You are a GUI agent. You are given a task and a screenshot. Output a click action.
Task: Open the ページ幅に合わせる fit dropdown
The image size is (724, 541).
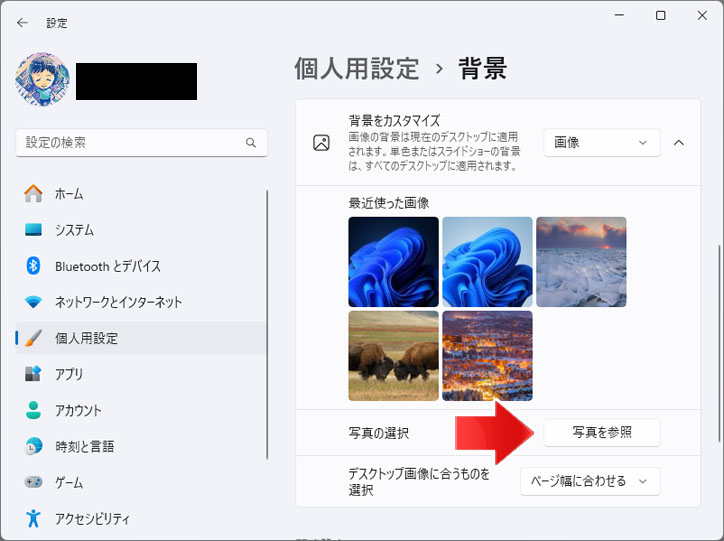tap(590, 481)
